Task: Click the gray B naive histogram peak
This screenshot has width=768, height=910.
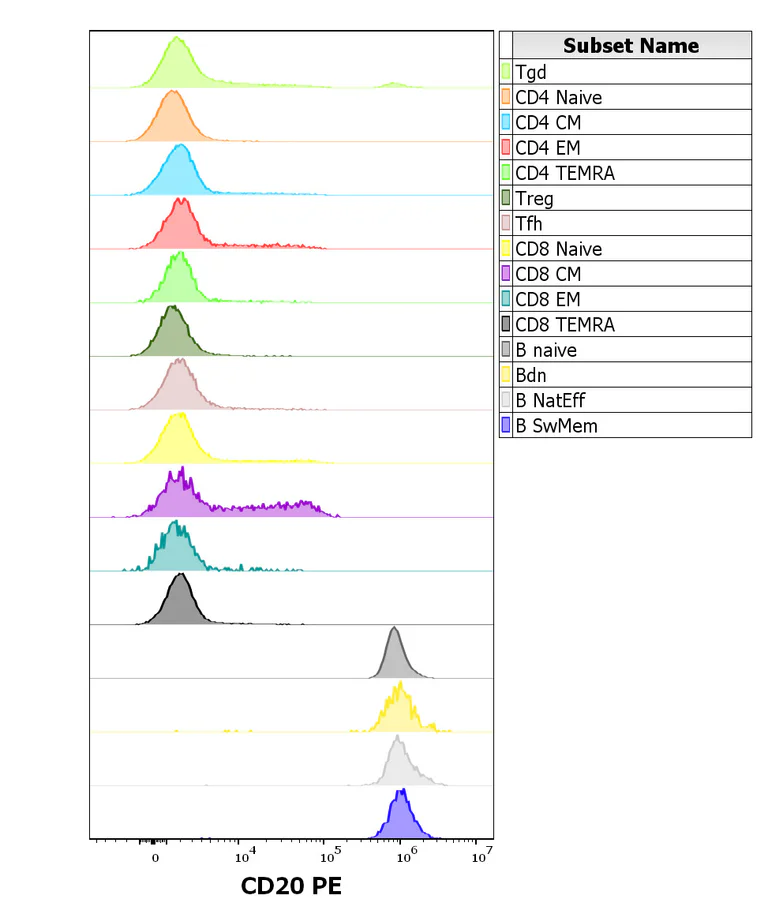Action: 395,656
